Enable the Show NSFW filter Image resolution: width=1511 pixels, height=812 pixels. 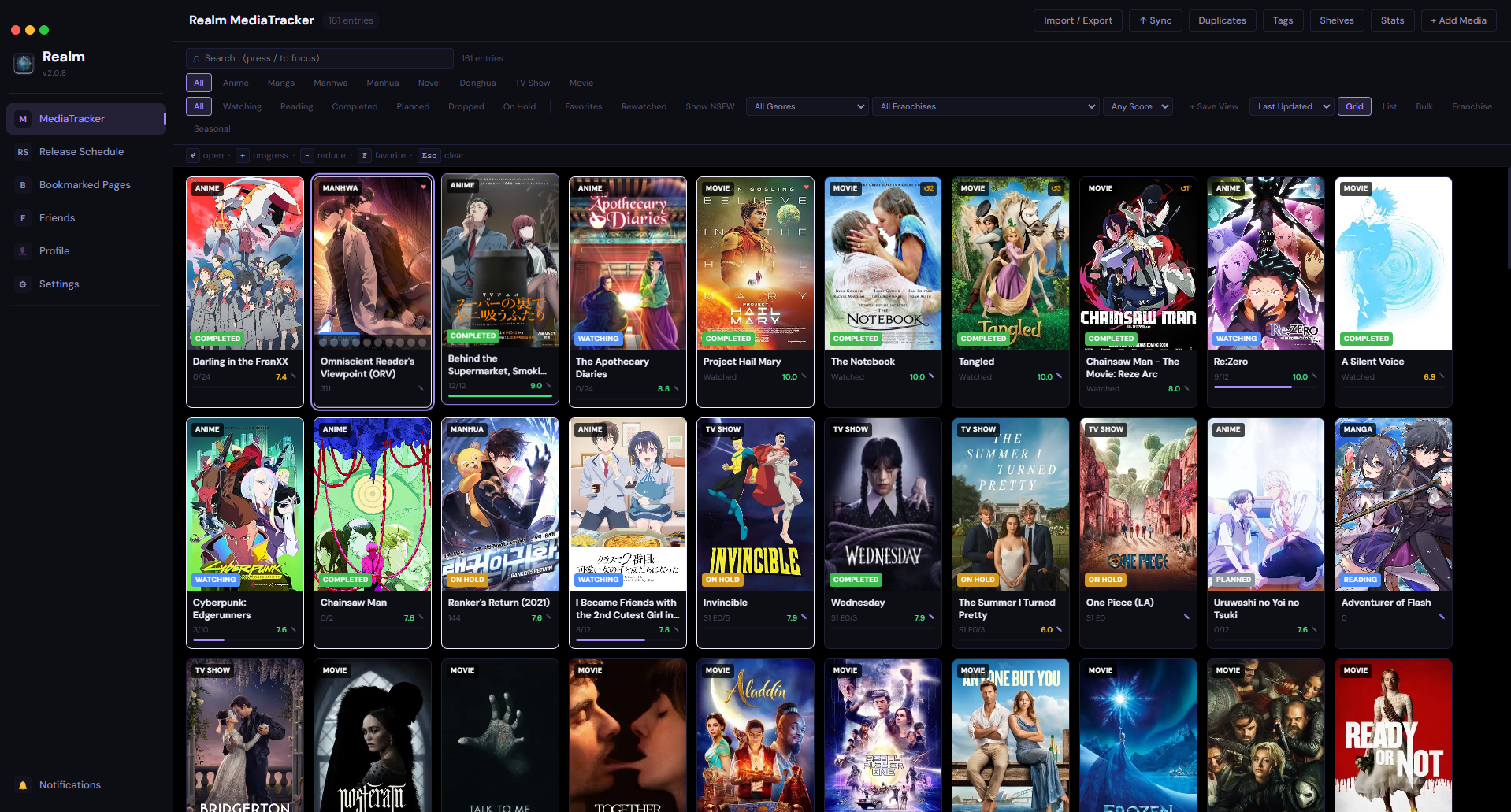click(x=710, y=106)
